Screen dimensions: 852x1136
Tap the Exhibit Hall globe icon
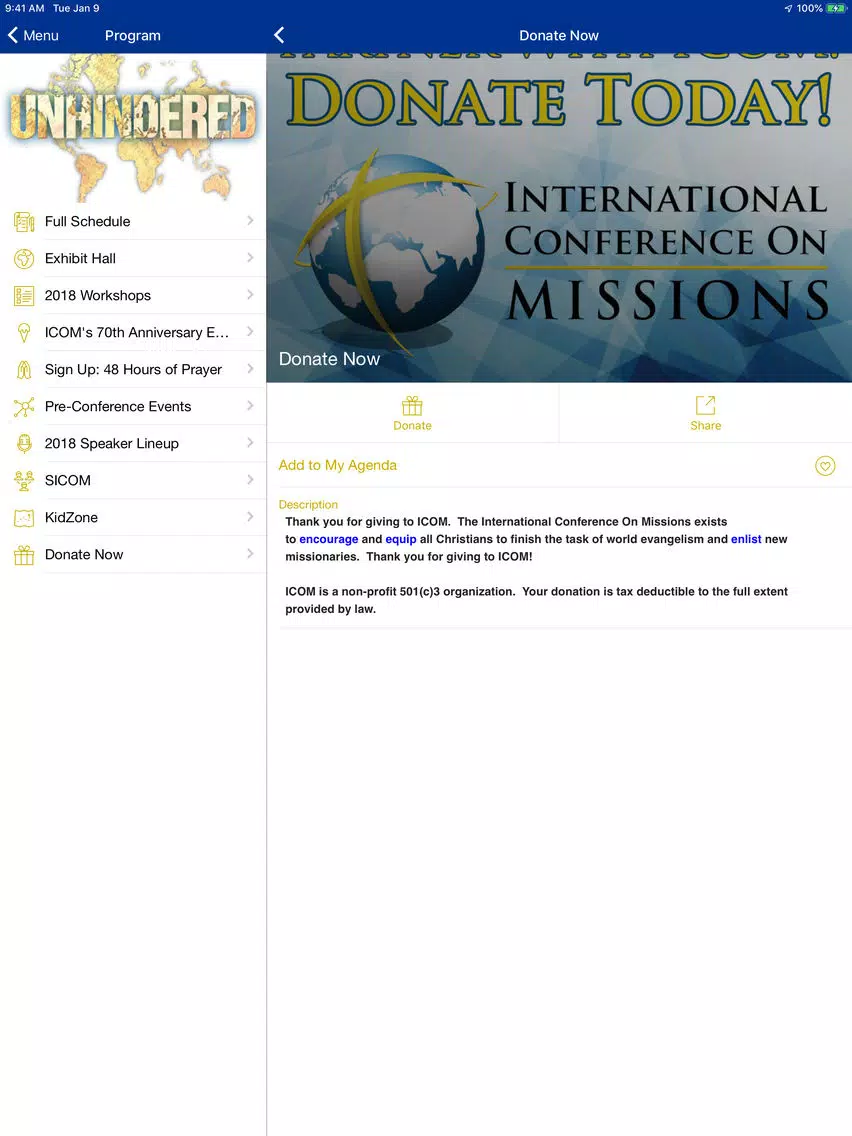[24, 259]
